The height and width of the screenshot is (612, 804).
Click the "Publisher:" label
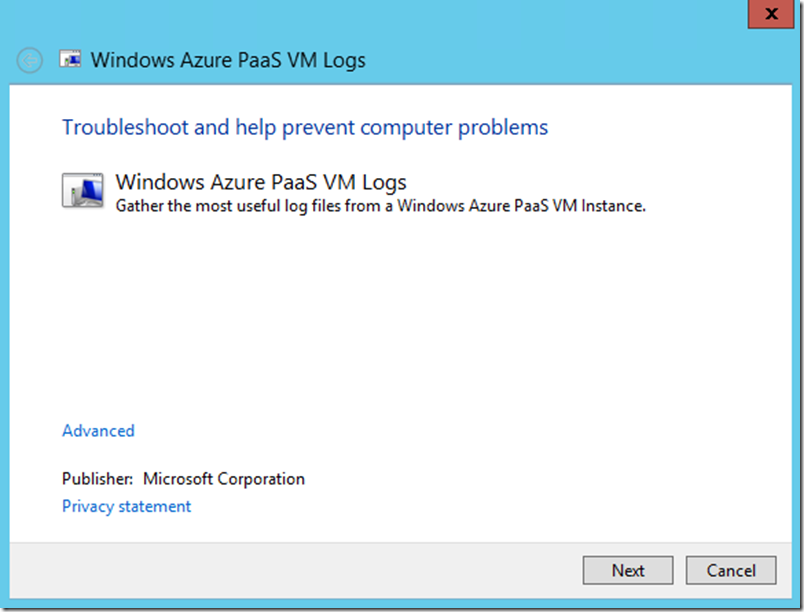point(98,479)
